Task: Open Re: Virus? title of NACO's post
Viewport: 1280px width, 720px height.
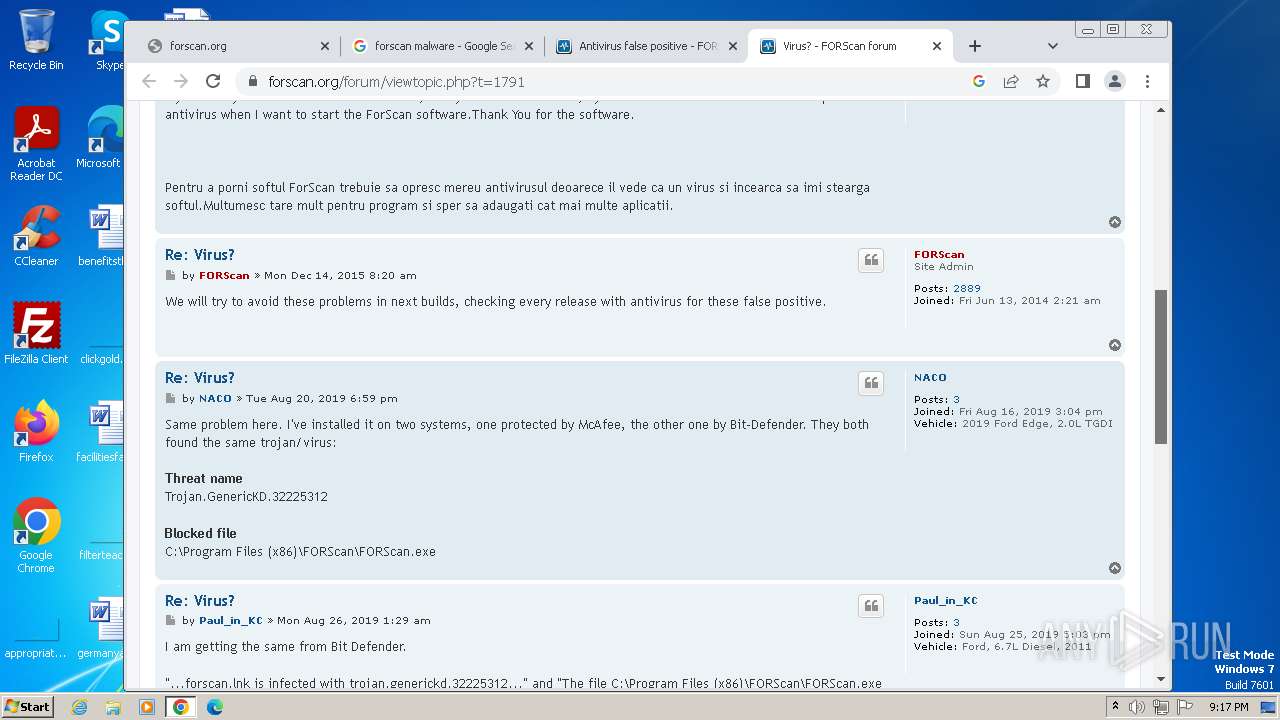Action: click(200, 378)
